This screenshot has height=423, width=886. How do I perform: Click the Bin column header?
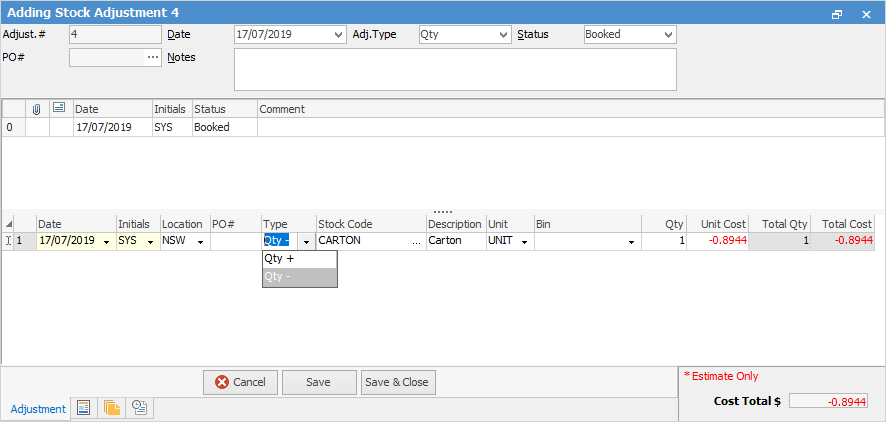tap(588, 224)
